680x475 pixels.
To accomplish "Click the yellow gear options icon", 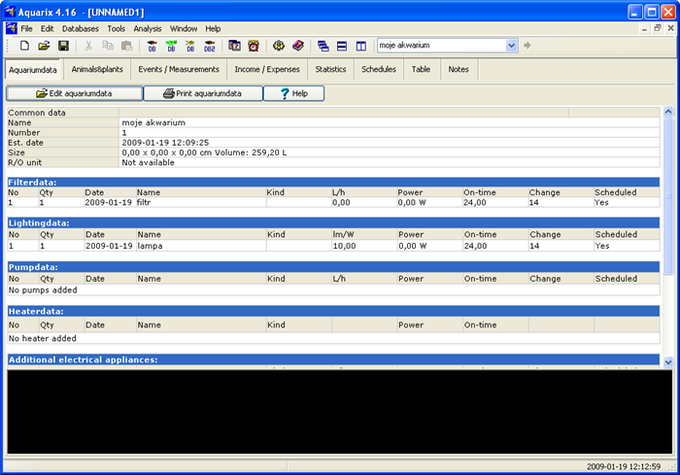I will tap(279, 46).
